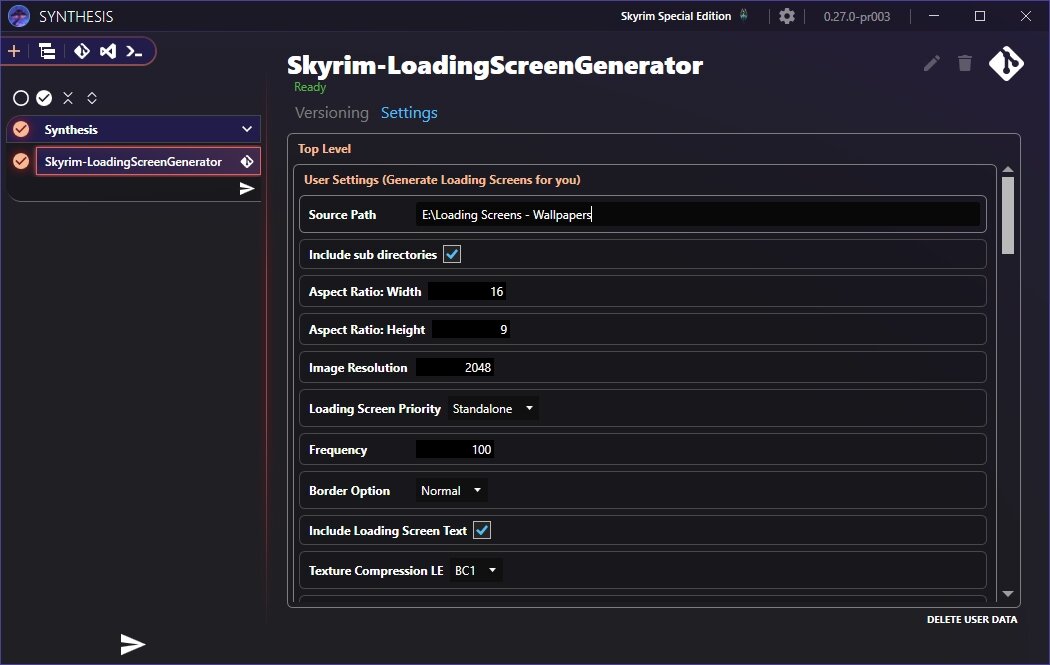Click the Skyrim-LoadingScreenGenerator title
Viewport: 1050px width, 665px height.
coord(495,66)
